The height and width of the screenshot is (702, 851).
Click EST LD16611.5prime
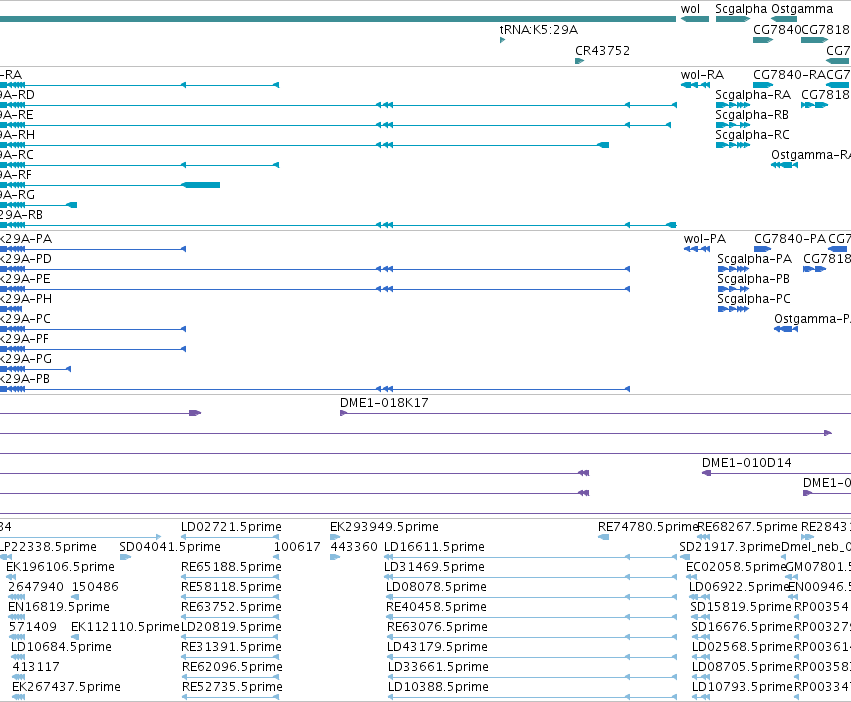tap(434, 547)
